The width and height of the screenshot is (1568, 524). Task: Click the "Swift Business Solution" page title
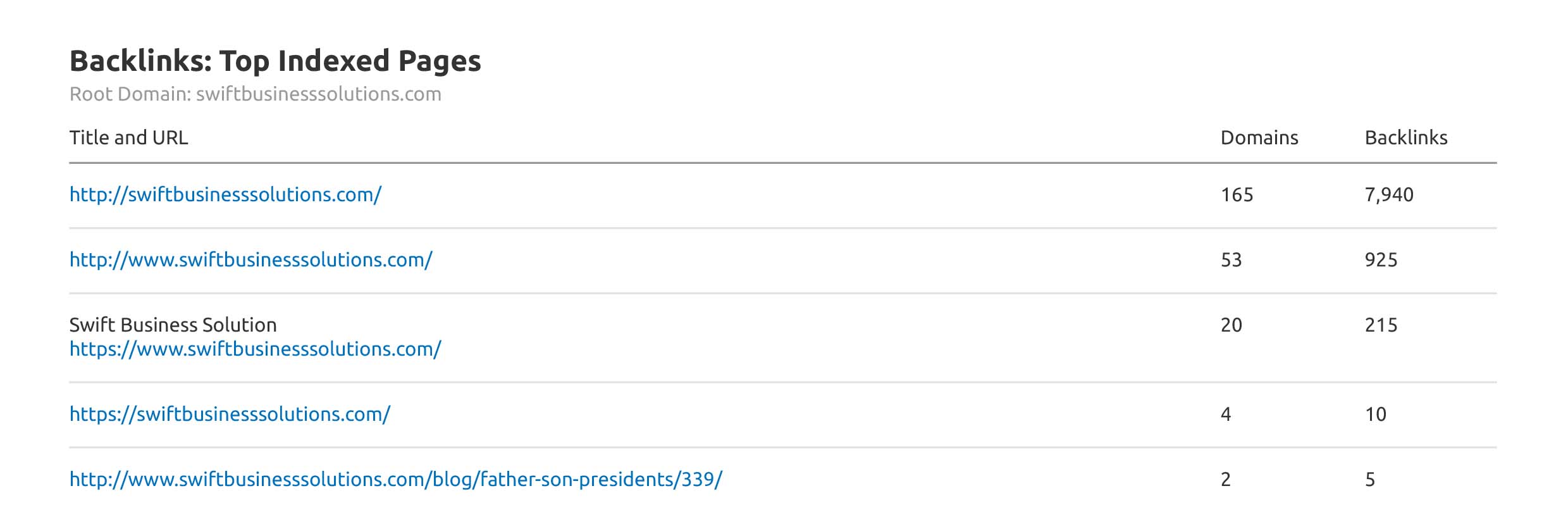pyautogui.click(x=173, y=325)
